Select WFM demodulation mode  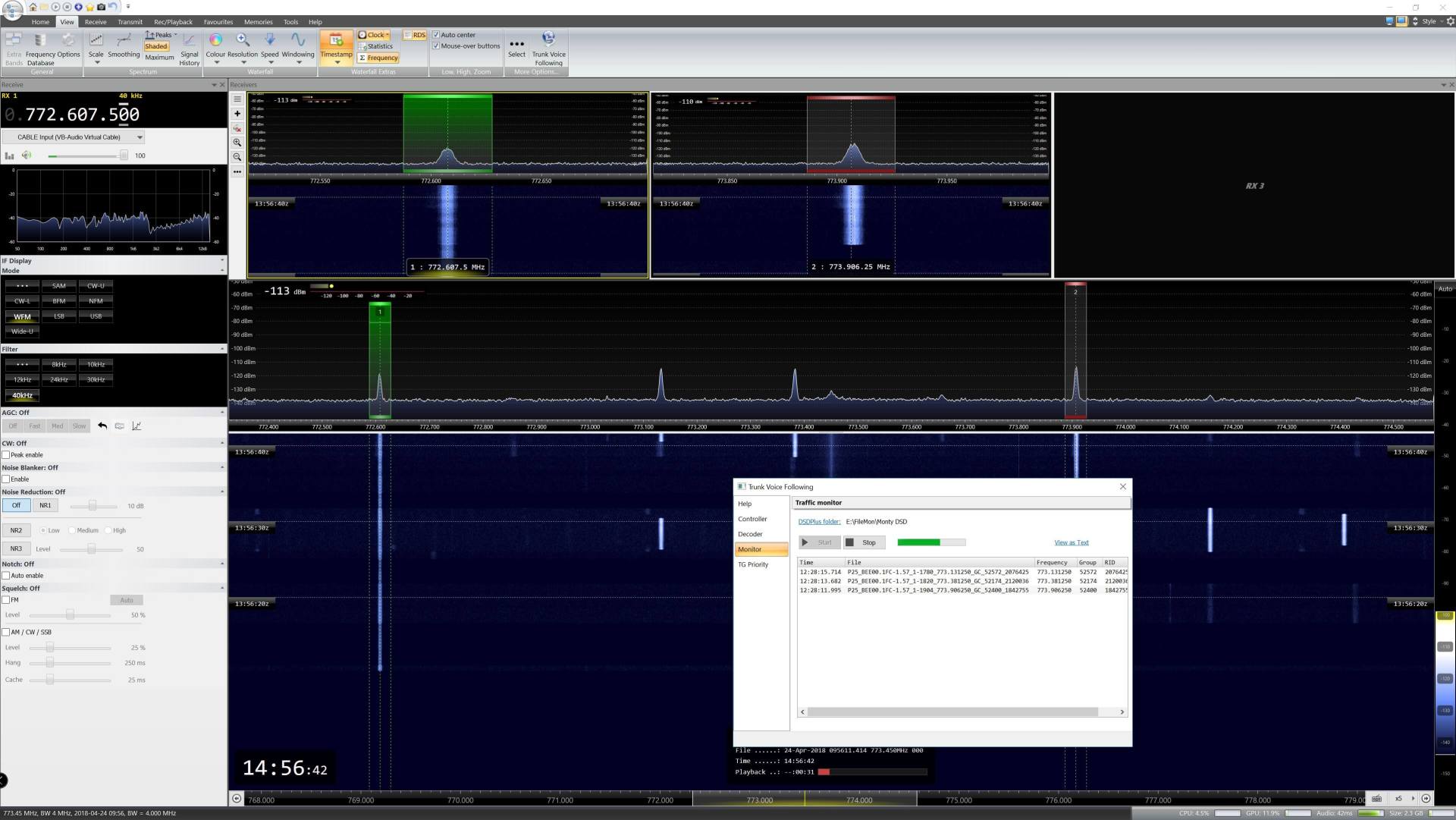22,316
